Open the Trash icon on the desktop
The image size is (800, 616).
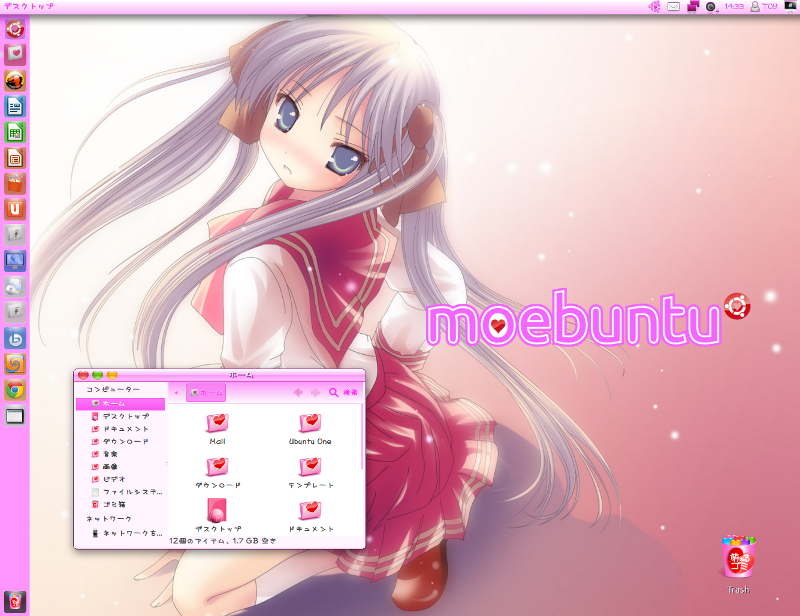[x=738, y=564]
